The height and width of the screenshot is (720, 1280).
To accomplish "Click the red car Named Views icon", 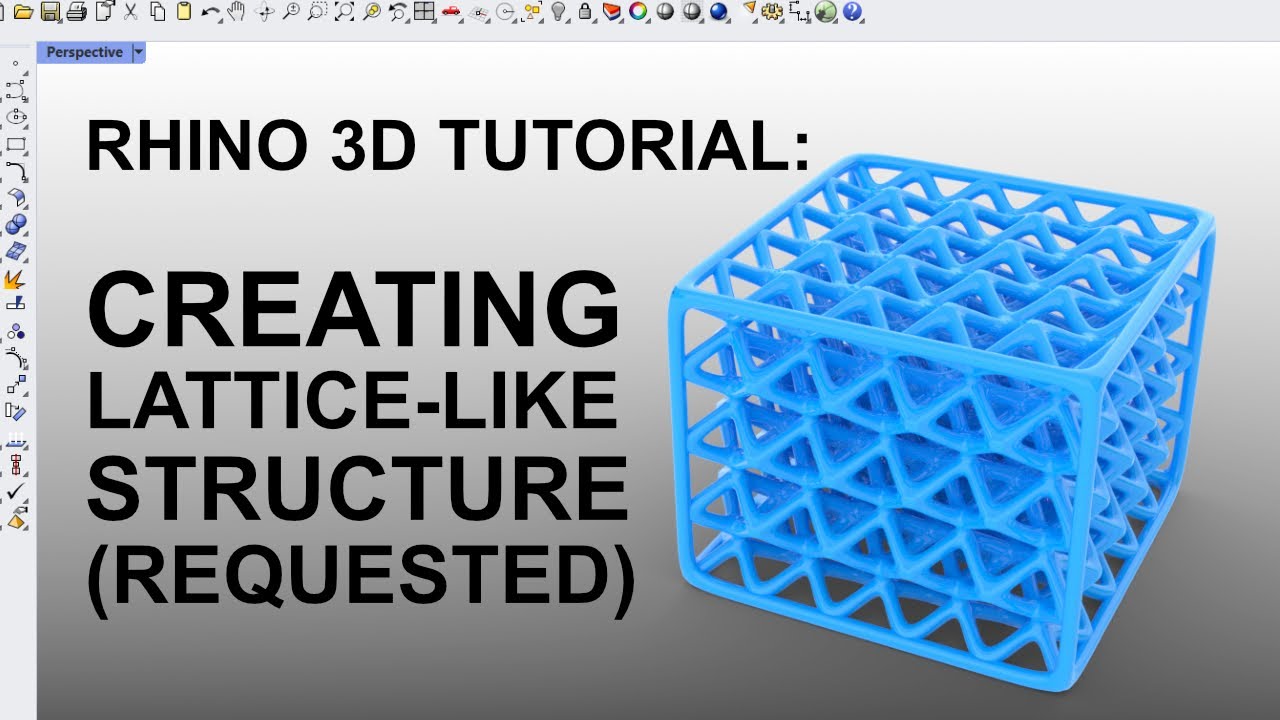I will (x=451, y=12).
